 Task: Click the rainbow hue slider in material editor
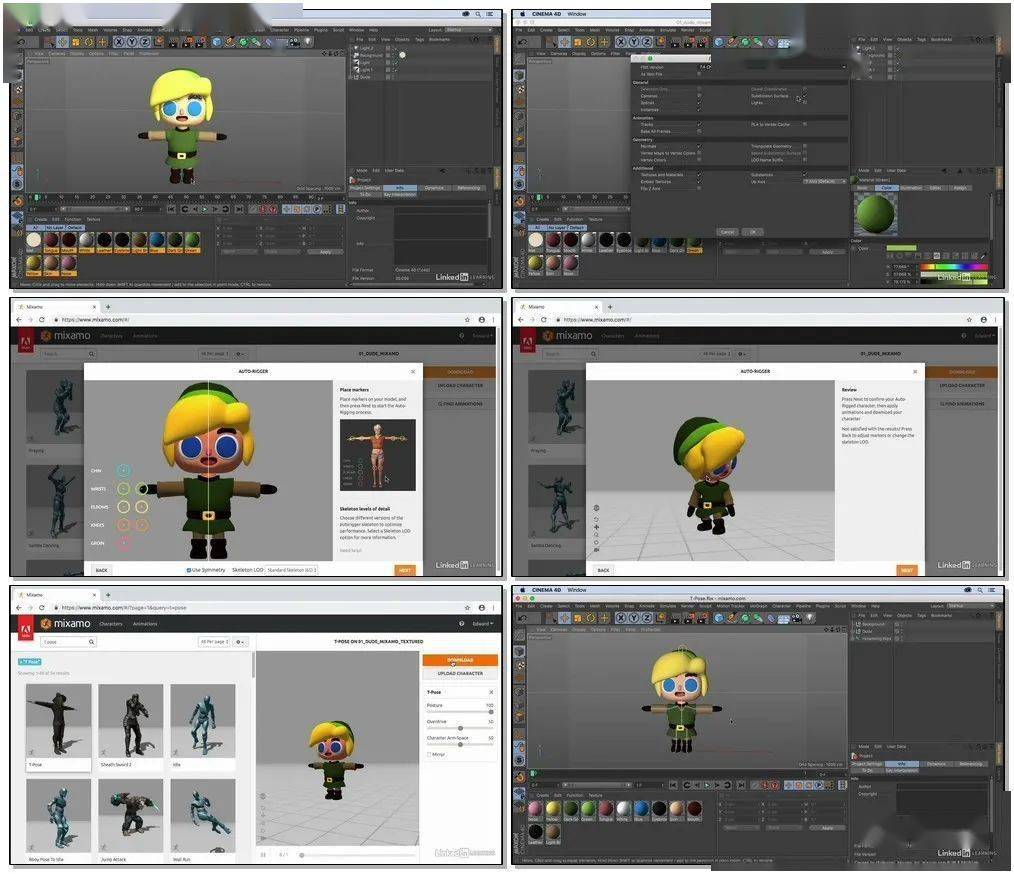click(954, 266)
